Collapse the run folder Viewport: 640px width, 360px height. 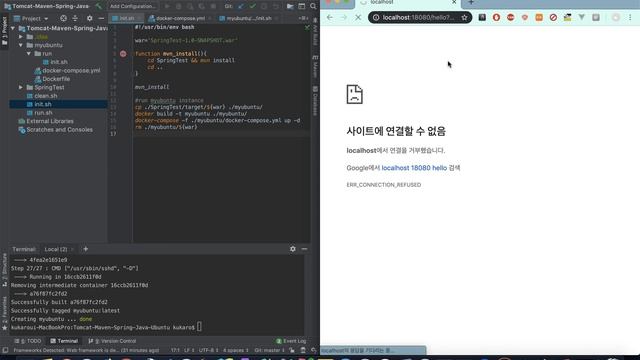(x=29, y=53)
